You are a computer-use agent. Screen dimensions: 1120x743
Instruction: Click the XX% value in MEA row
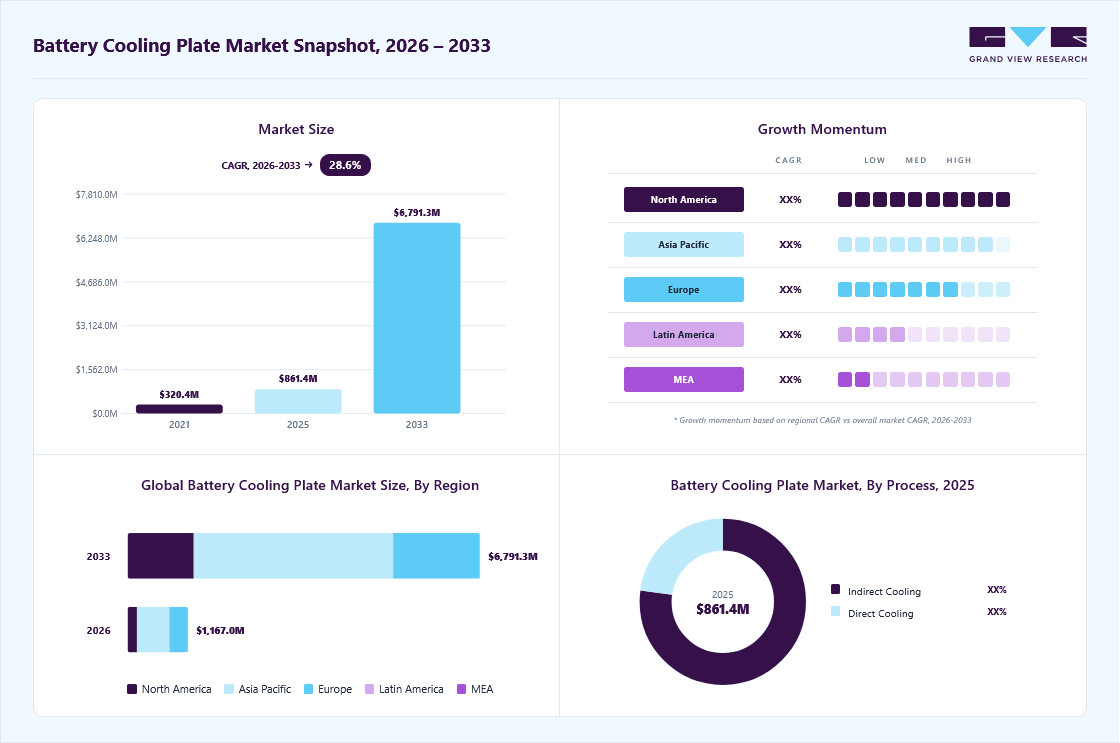point(791,379)
